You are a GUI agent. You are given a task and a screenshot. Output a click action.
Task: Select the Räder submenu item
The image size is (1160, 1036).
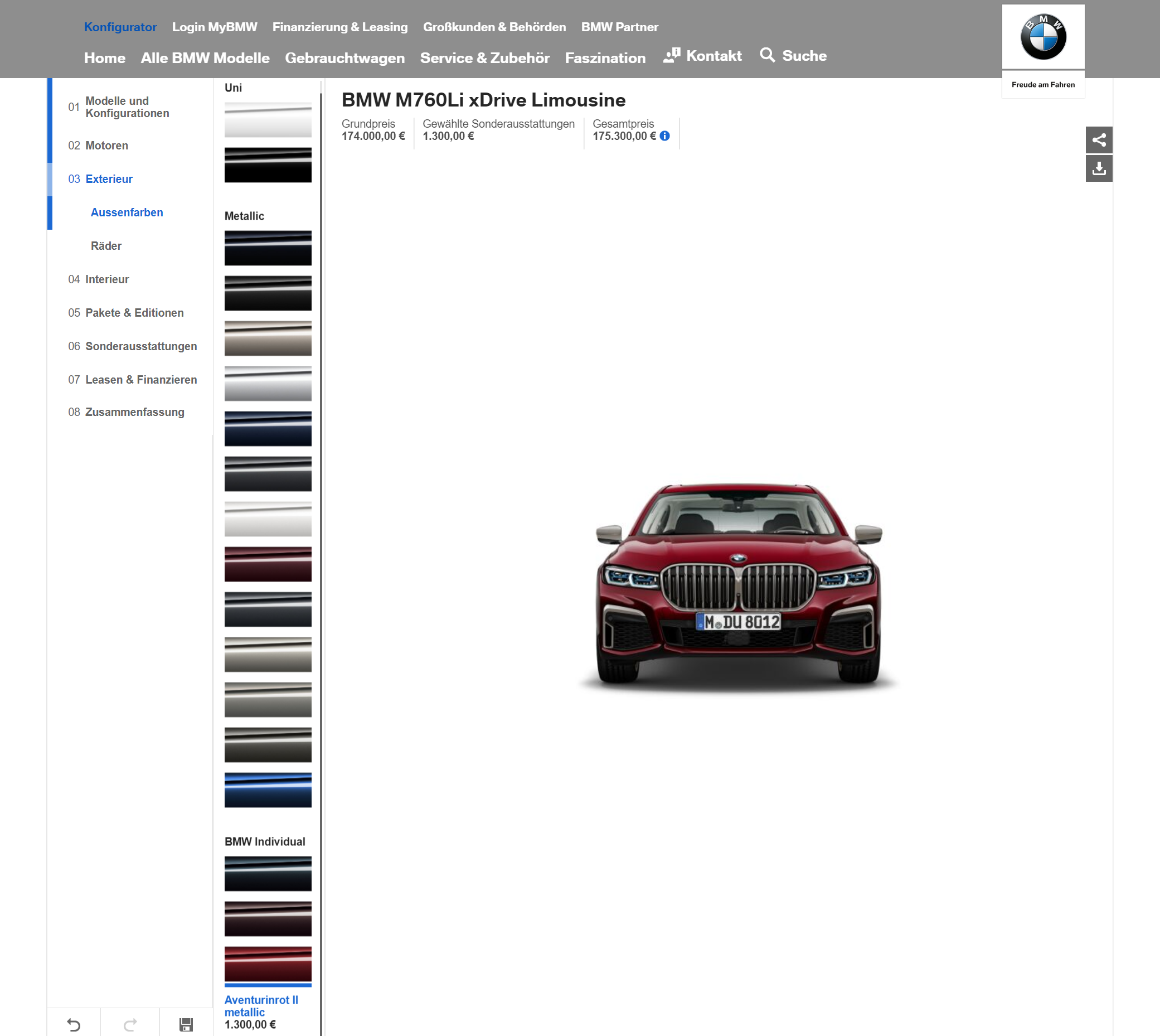(106, 246)
